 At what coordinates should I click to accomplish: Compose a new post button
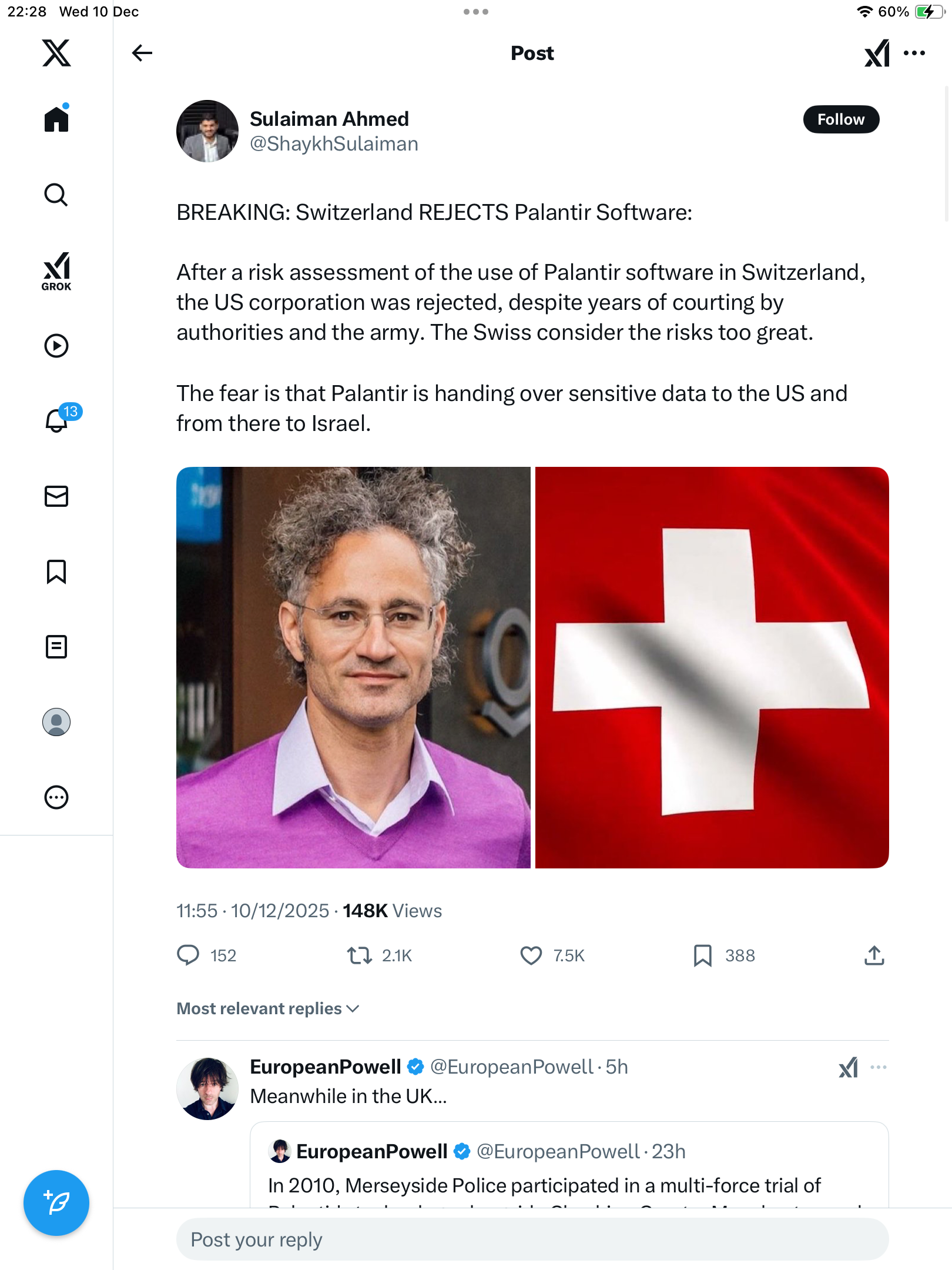tap(56, 1203)
